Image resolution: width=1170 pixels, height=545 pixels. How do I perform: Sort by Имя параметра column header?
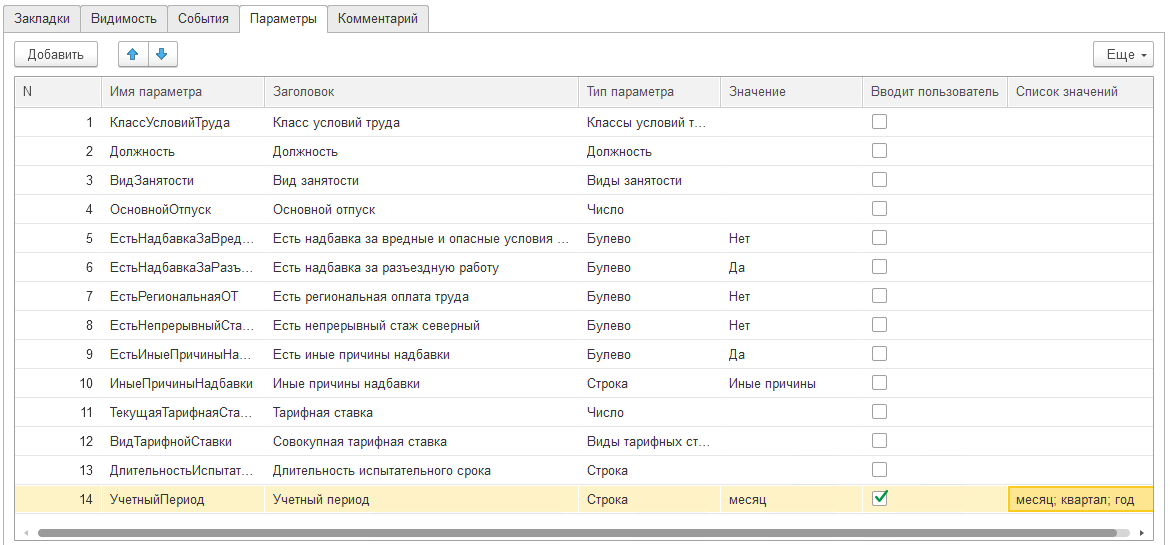[x=183, y=91]
